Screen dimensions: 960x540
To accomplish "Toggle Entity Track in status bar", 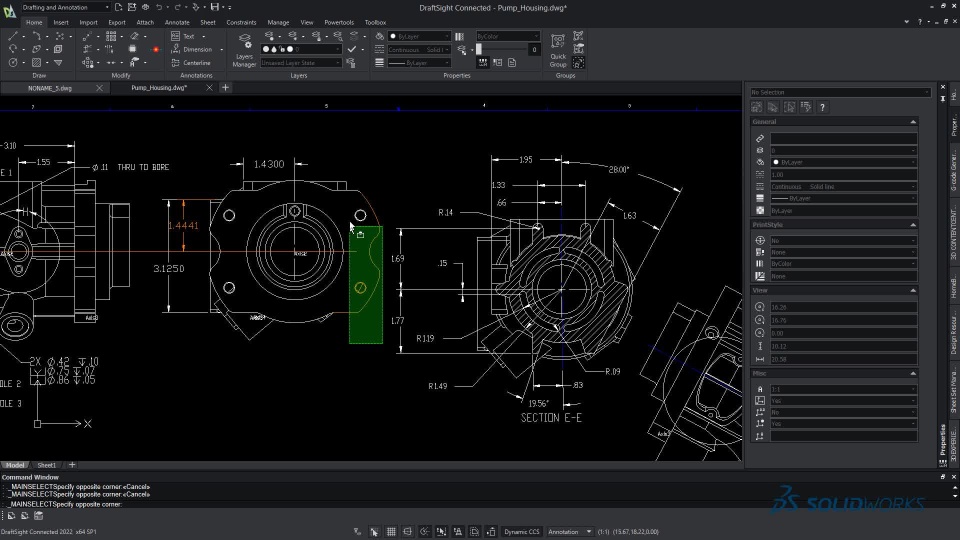I will click(x=457, y=532).
